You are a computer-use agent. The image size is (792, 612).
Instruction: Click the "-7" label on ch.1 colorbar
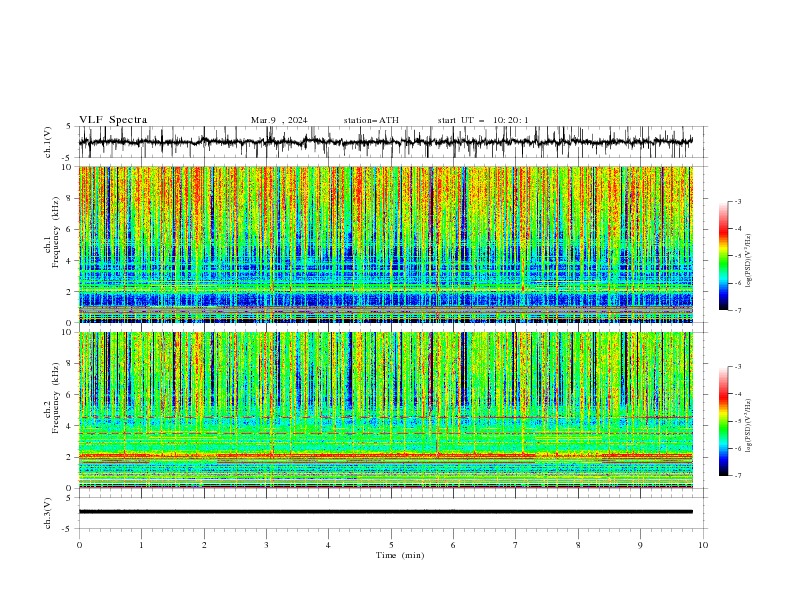[x=737, y=310]
